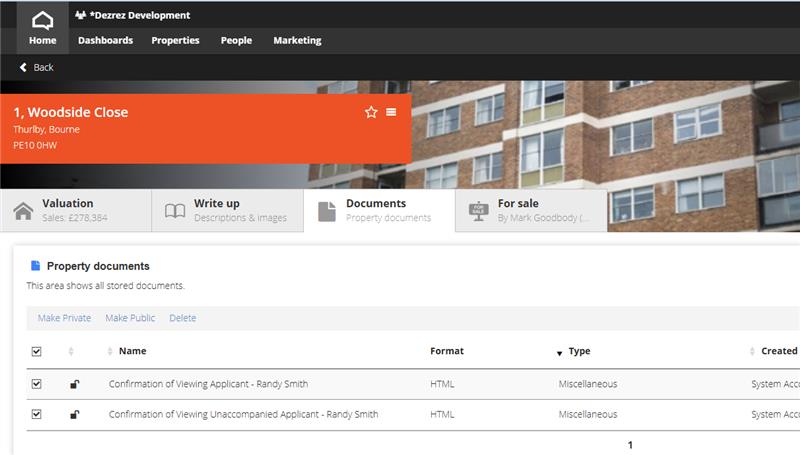Click the unlocked padlock icon for first document
800x455 pixels.
[x=74, y=384]
